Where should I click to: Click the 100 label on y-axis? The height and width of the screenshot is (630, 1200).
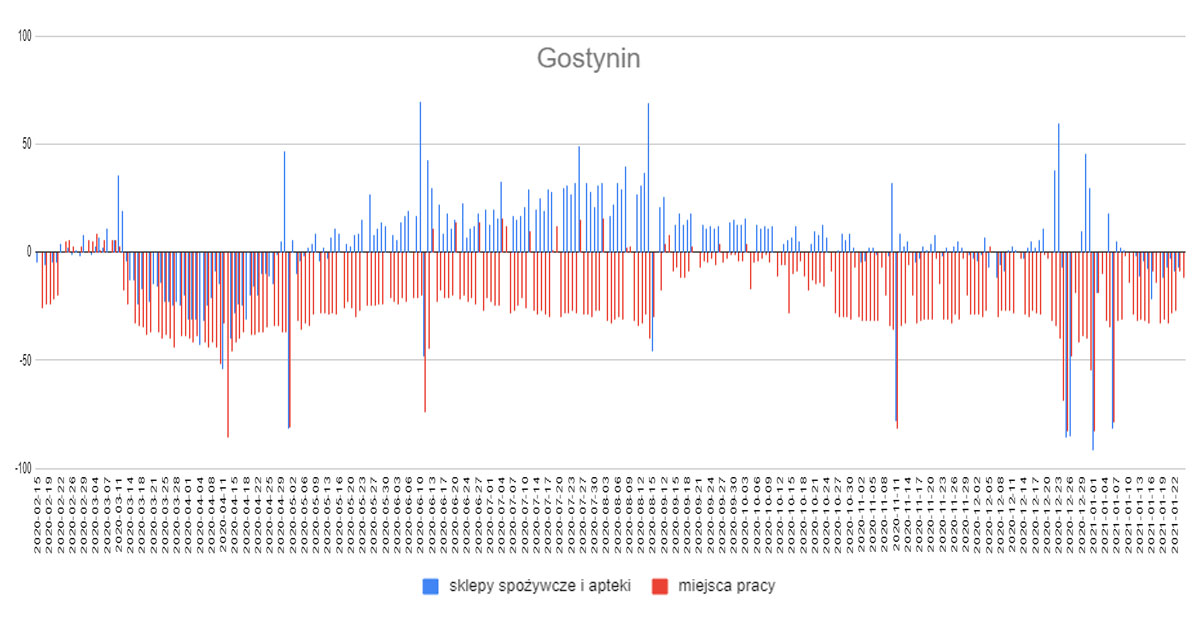pos(25,37)
